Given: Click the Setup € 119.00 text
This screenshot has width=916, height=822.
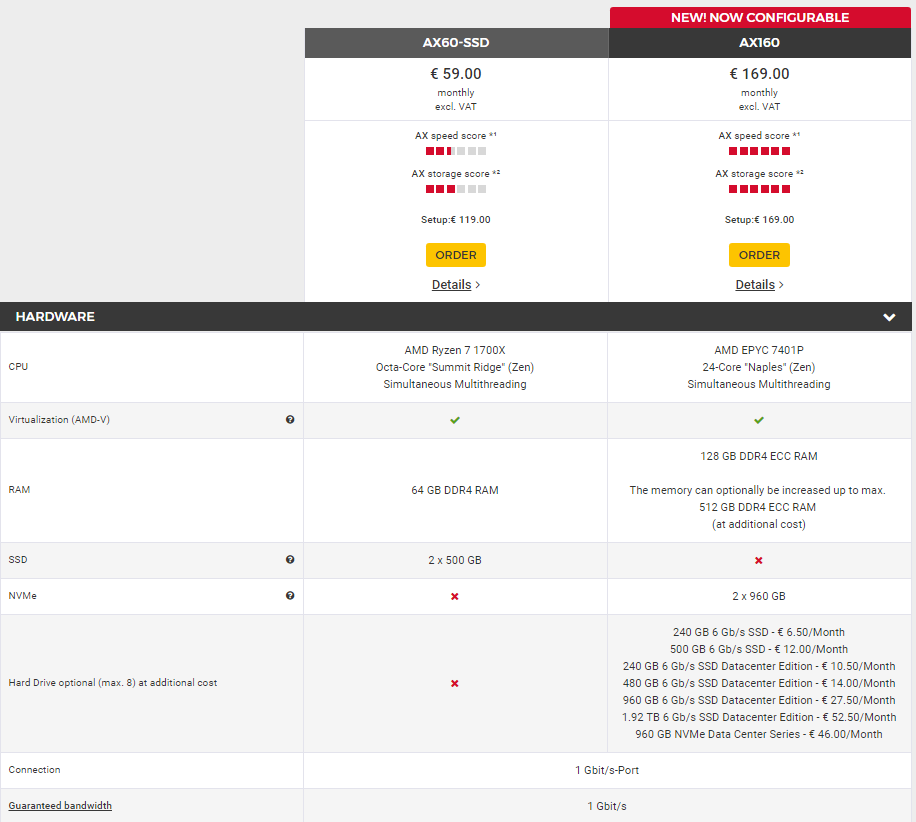Looking at the screenshot, I should pyautogui.click(x=456, y=220).
